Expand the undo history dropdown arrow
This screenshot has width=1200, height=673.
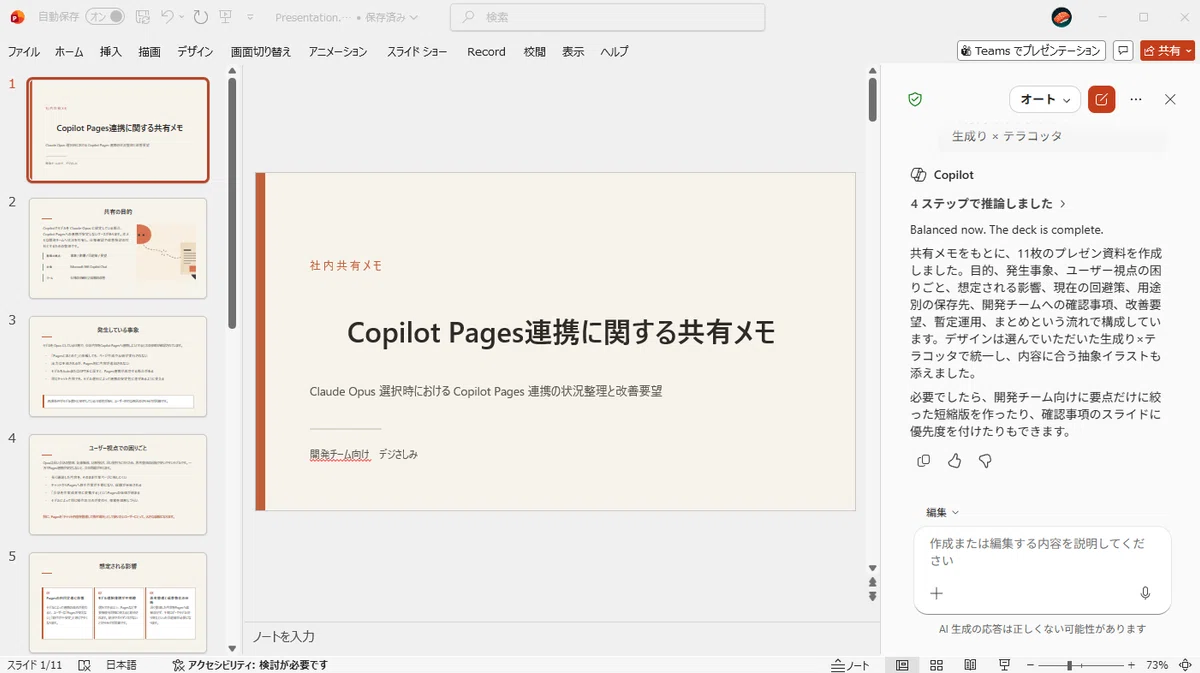pos(182,17)
